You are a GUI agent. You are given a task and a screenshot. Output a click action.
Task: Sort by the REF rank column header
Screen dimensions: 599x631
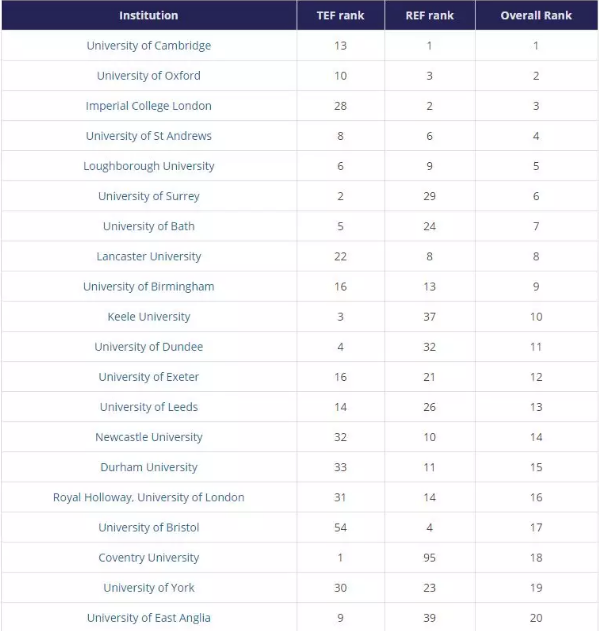pos(430,15)
